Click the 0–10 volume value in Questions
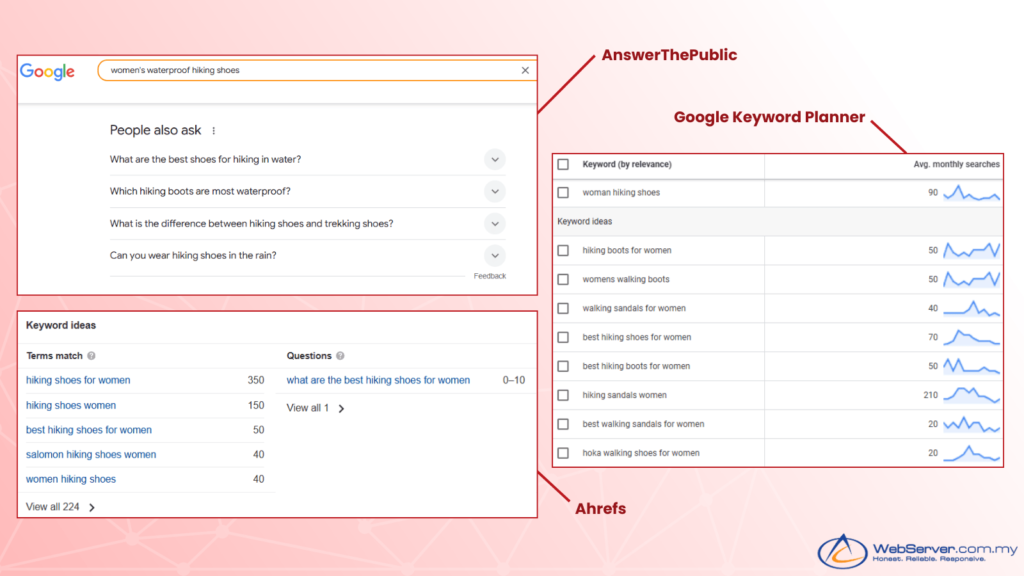The height and width of the screenshot is (576, 1024). (x=514, y=380)
